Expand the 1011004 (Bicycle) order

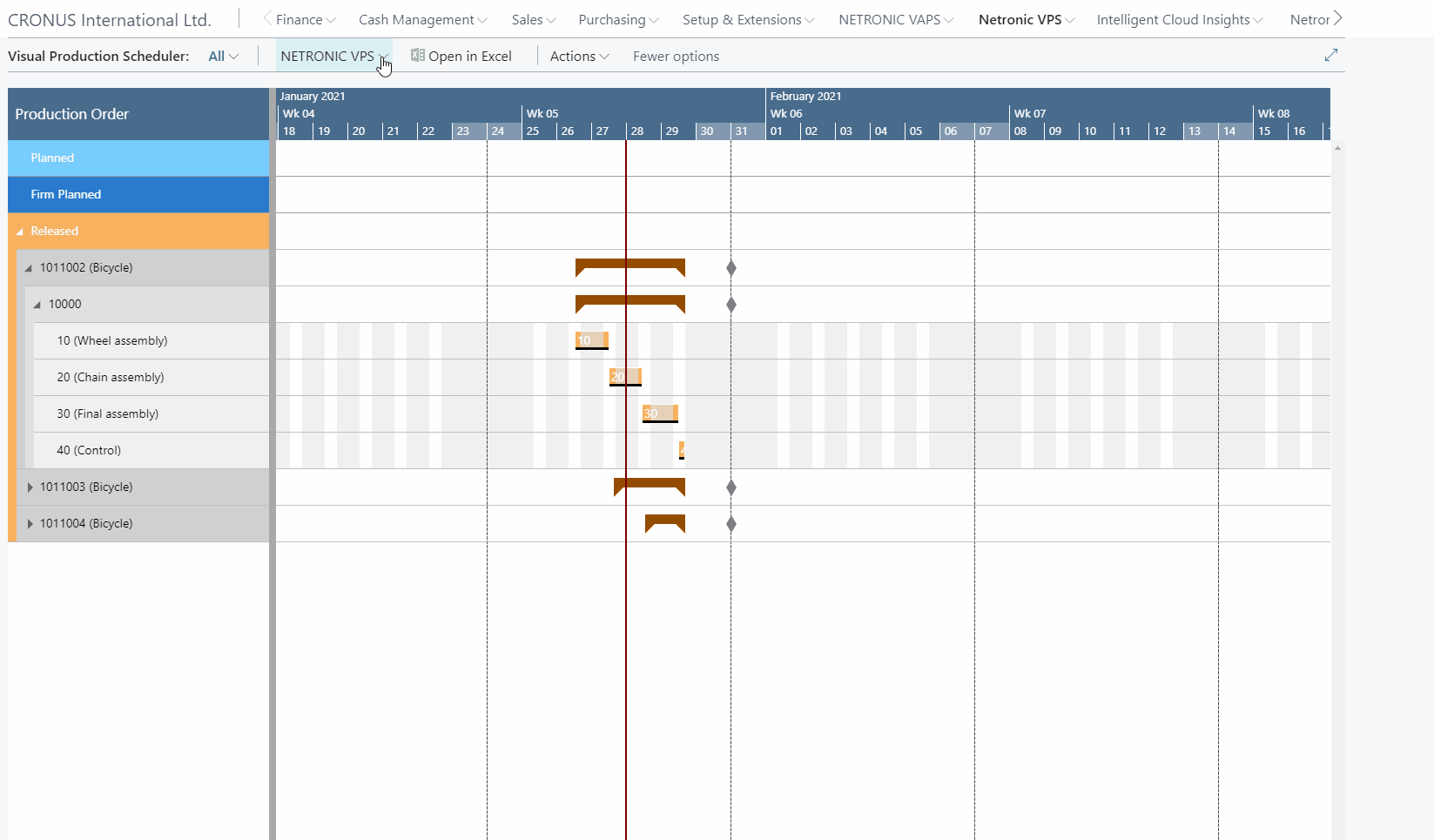point(31,523)
